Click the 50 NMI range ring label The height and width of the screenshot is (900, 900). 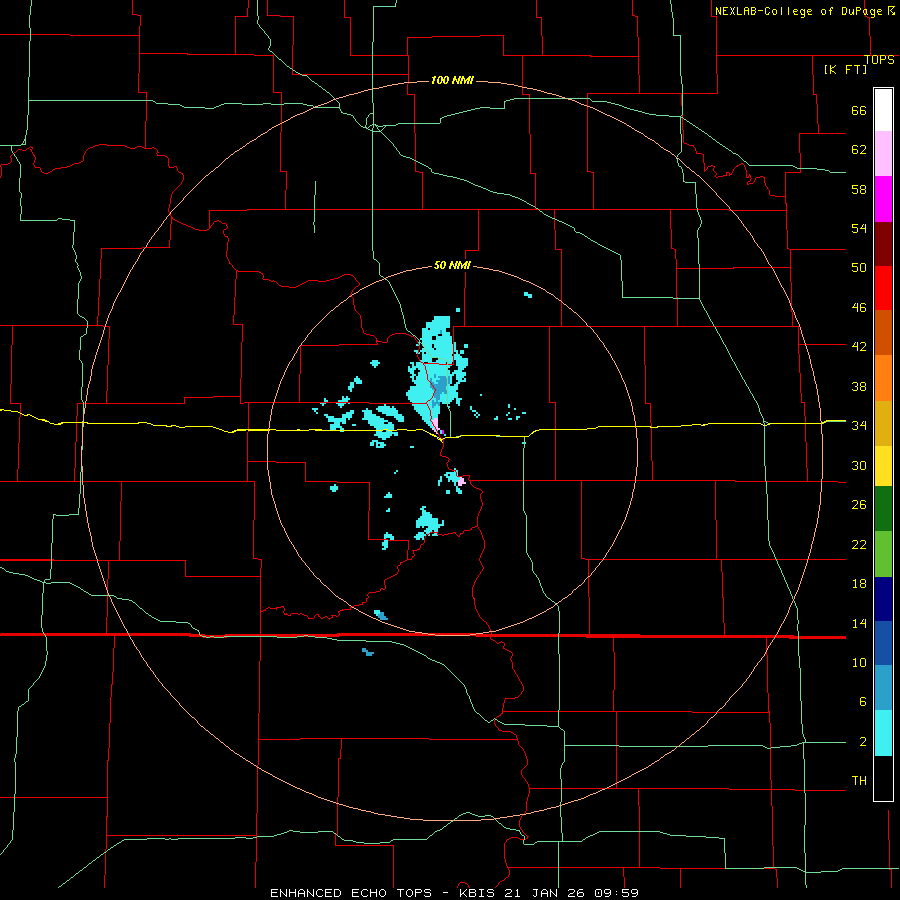tap(452, 265)
